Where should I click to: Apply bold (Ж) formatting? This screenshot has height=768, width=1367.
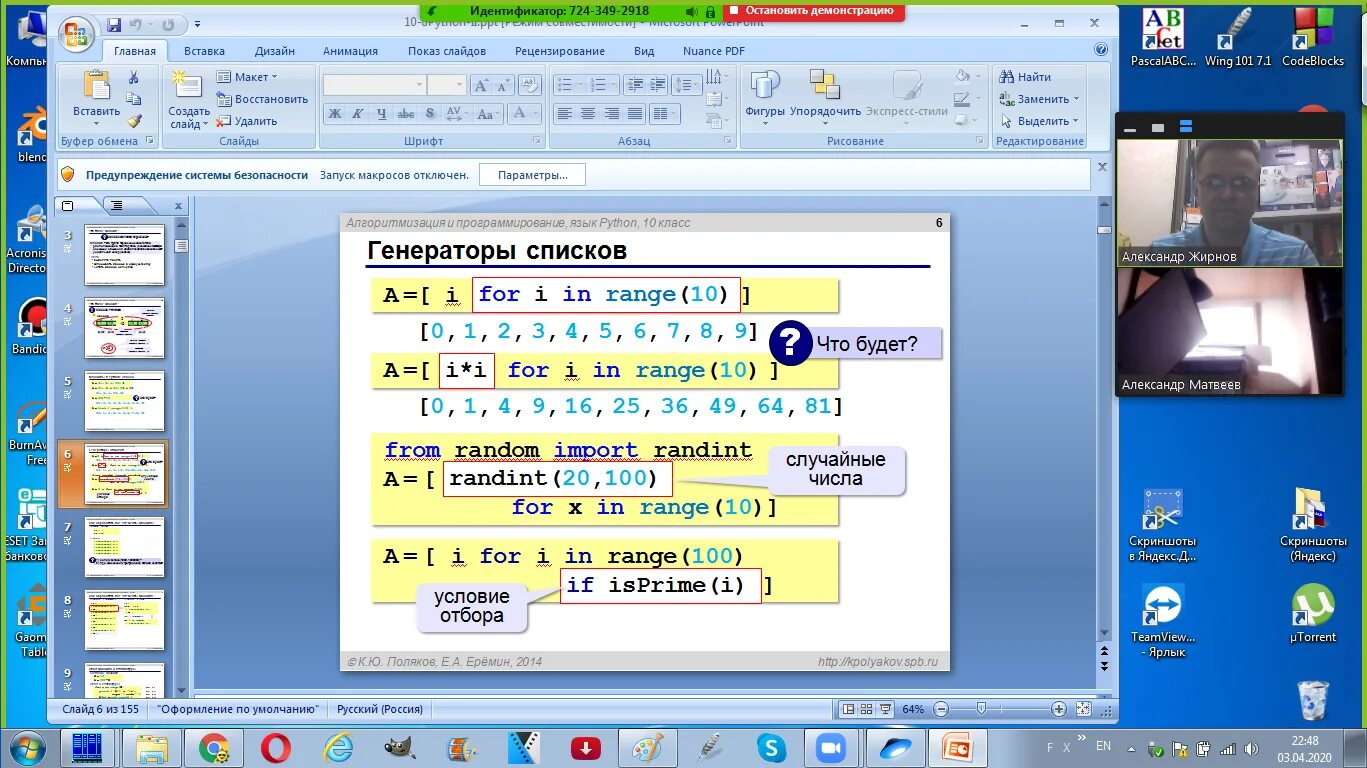334,114
